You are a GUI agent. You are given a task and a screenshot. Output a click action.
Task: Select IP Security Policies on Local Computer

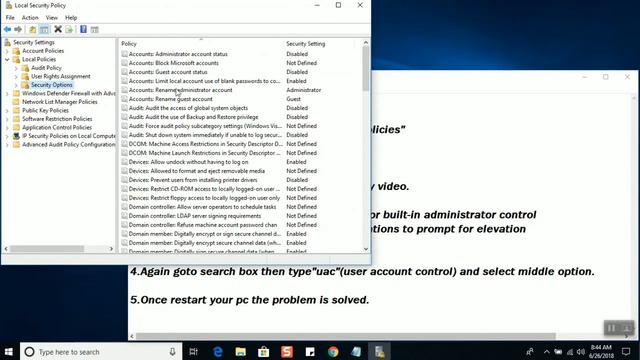(69, 136)
